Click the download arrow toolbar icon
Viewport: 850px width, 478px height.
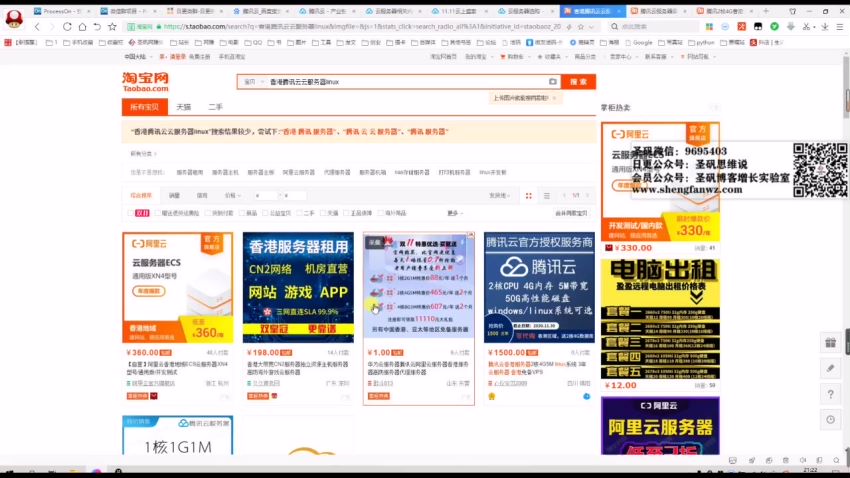coord(824,27)
